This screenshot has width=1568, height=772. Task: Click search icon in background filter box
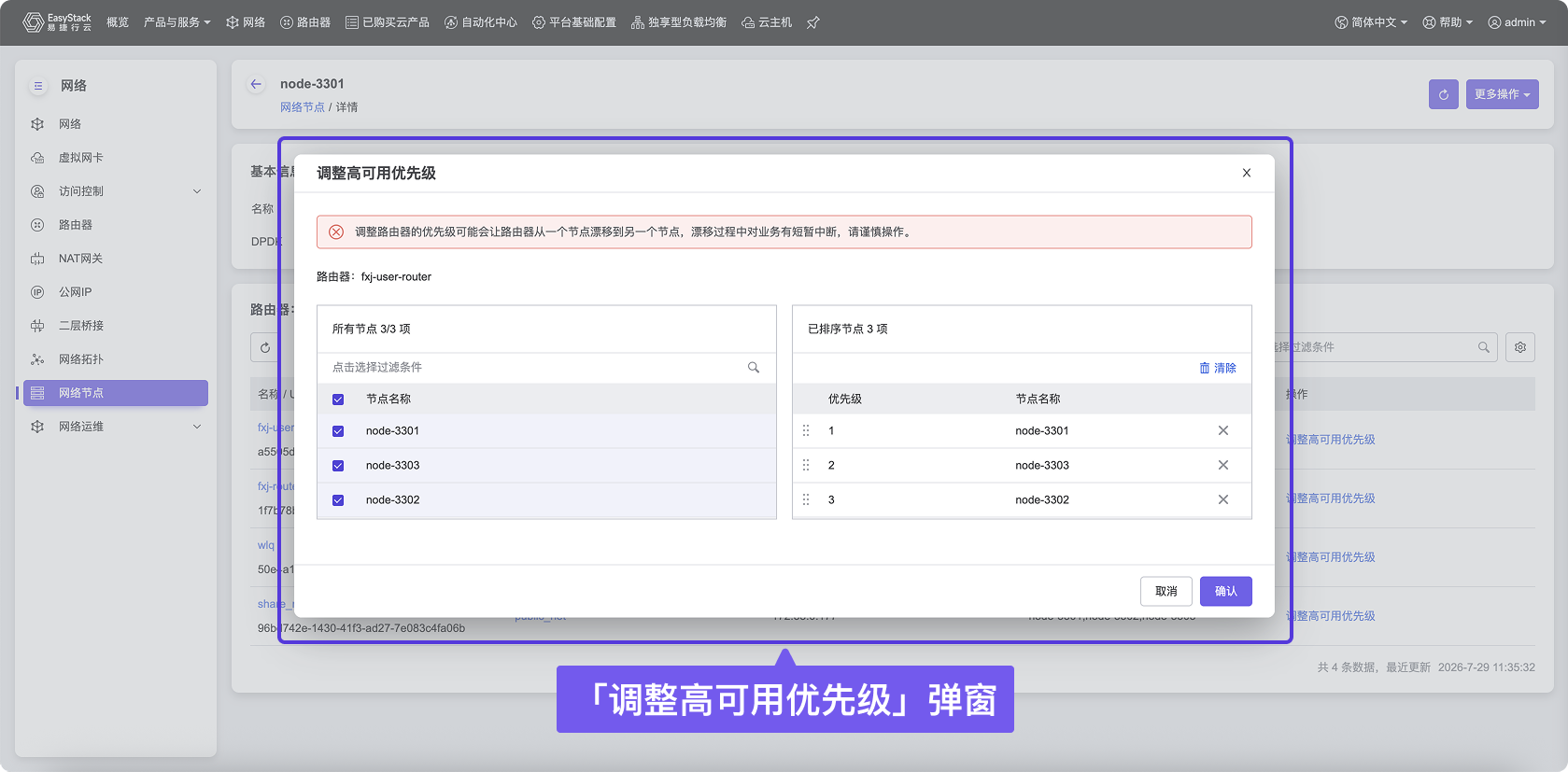point(1484,347)
